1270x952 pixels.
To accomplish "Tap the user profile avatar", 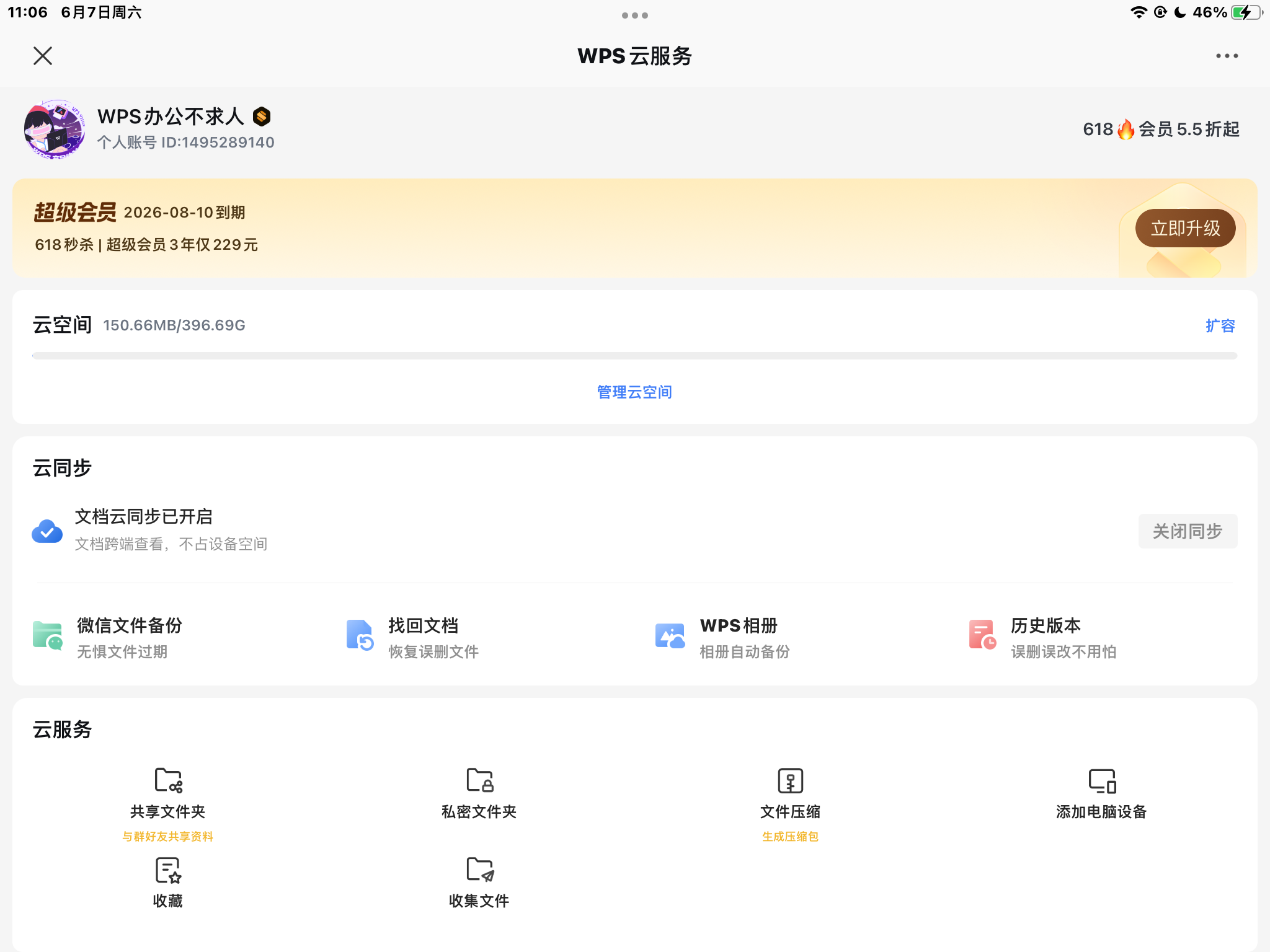I will tap(55, 129).
